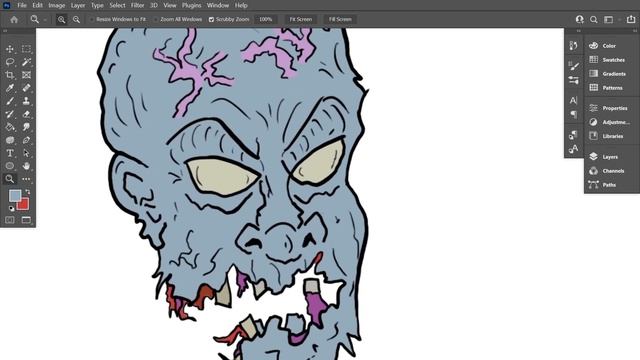Open the Select menu
This screenshot has height=360, width=640.
(x=117, y=5)
